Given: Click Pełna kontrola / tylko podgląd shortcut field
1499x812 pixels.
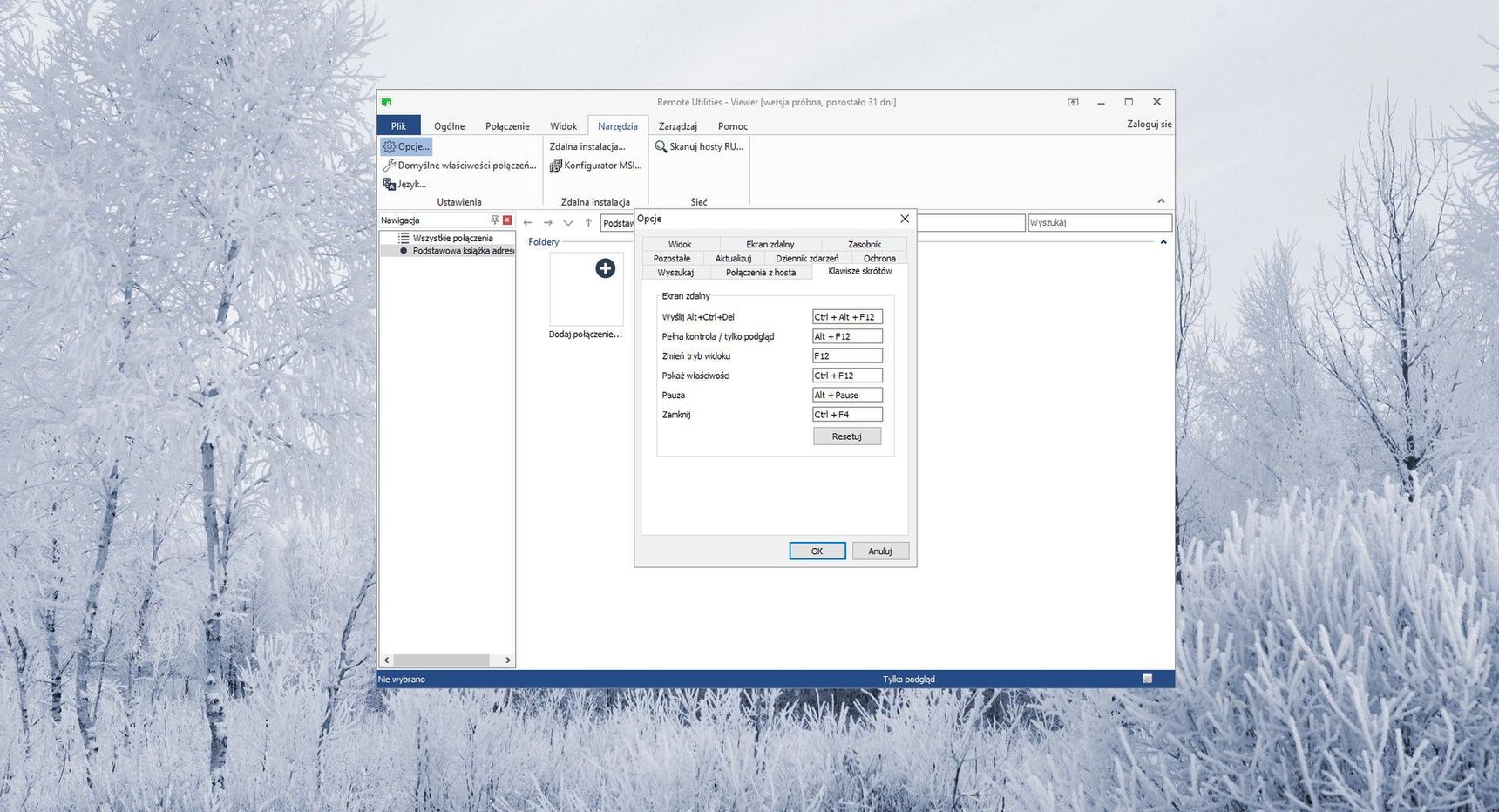Looking at the screenshot, I should point(847,336).
